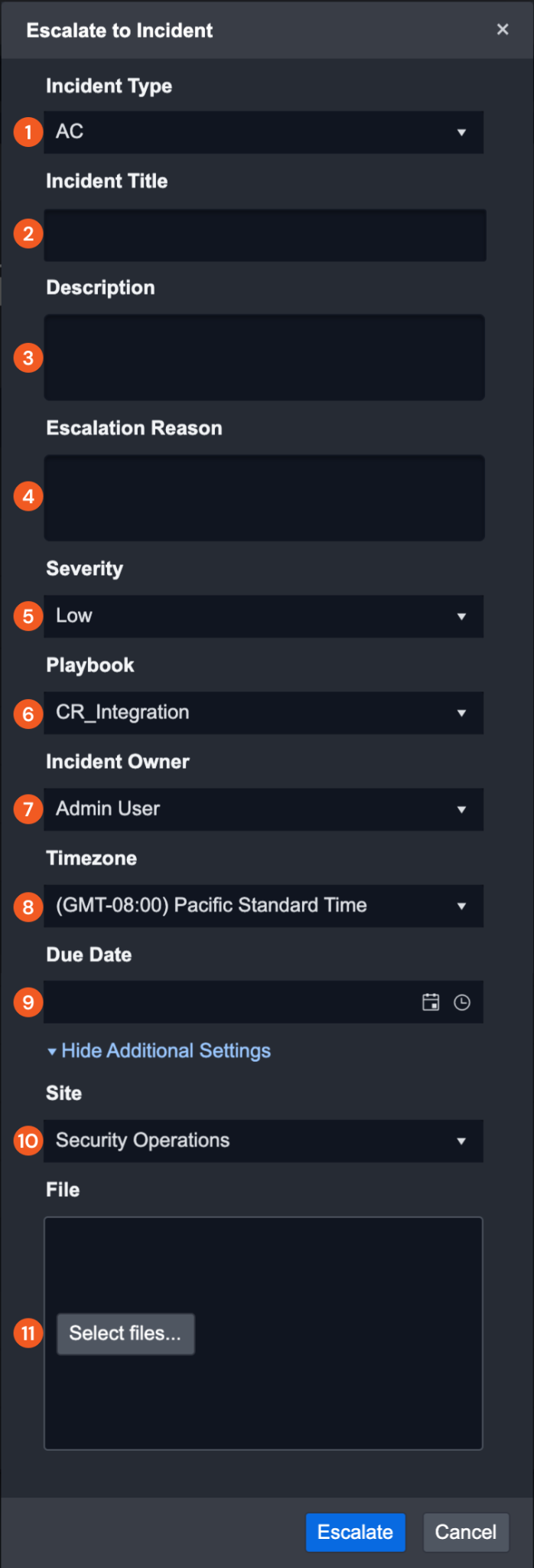Click the dropdown arrow on Timezone
This screenshot has height=1568, width=534.
click(461, 905)
